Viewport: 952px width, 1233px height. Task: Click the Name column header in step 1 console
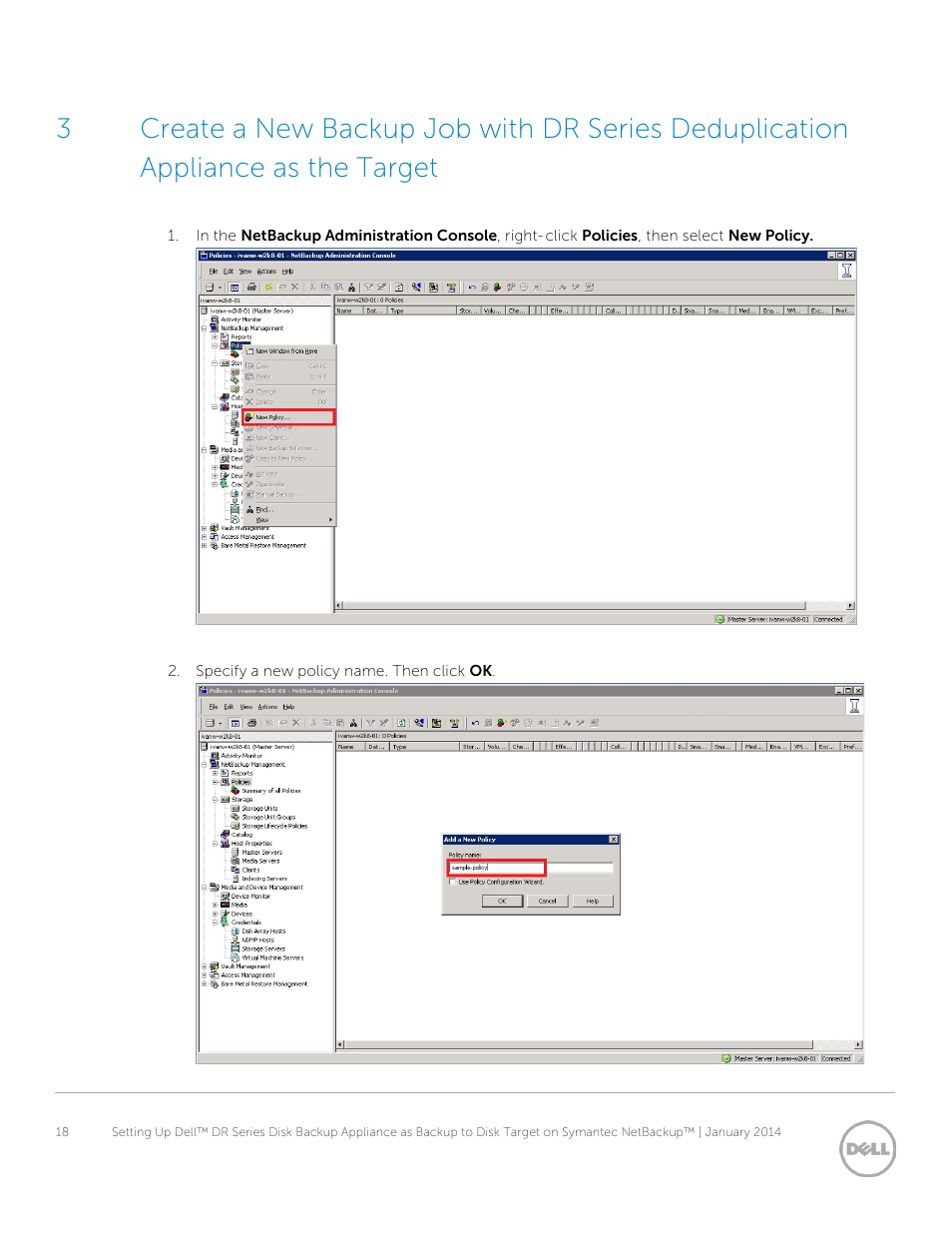coord(349,311)
